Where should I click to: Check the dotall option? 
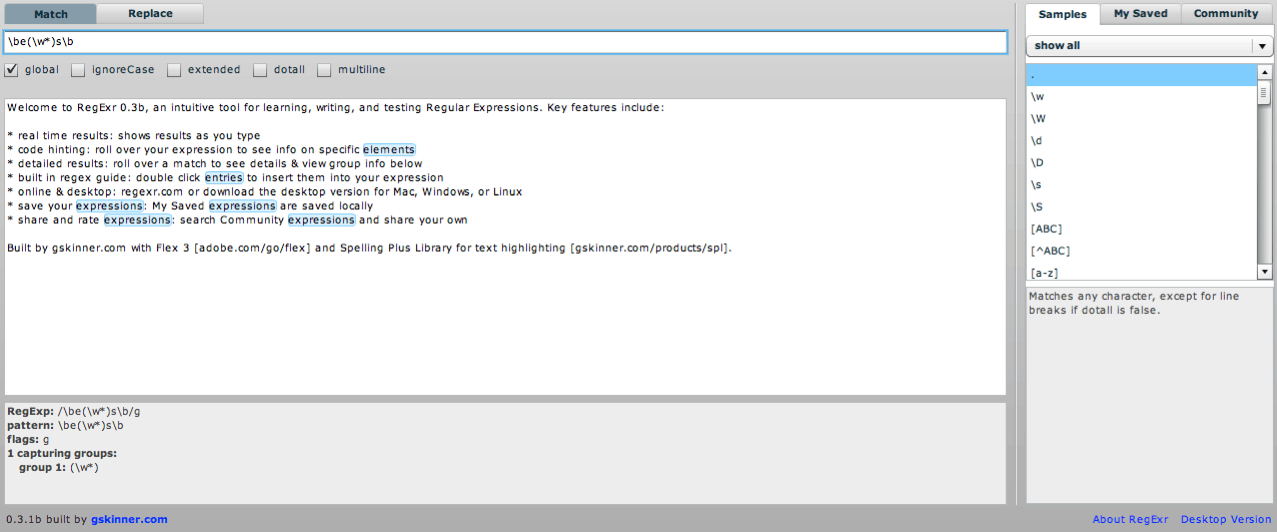click(x=260, y=70)
